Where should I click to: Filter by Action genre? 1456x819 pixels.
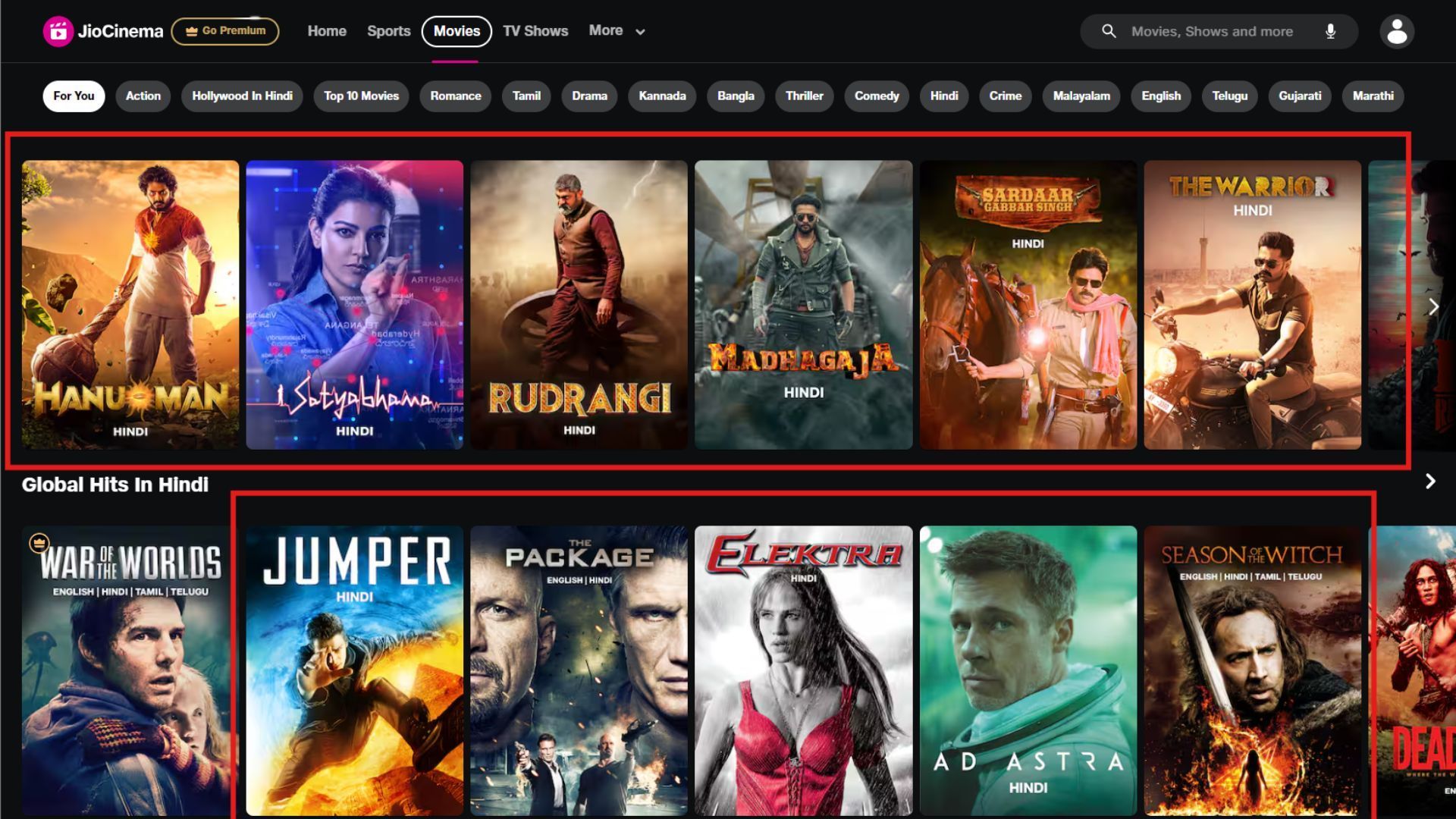coord(143,96)
